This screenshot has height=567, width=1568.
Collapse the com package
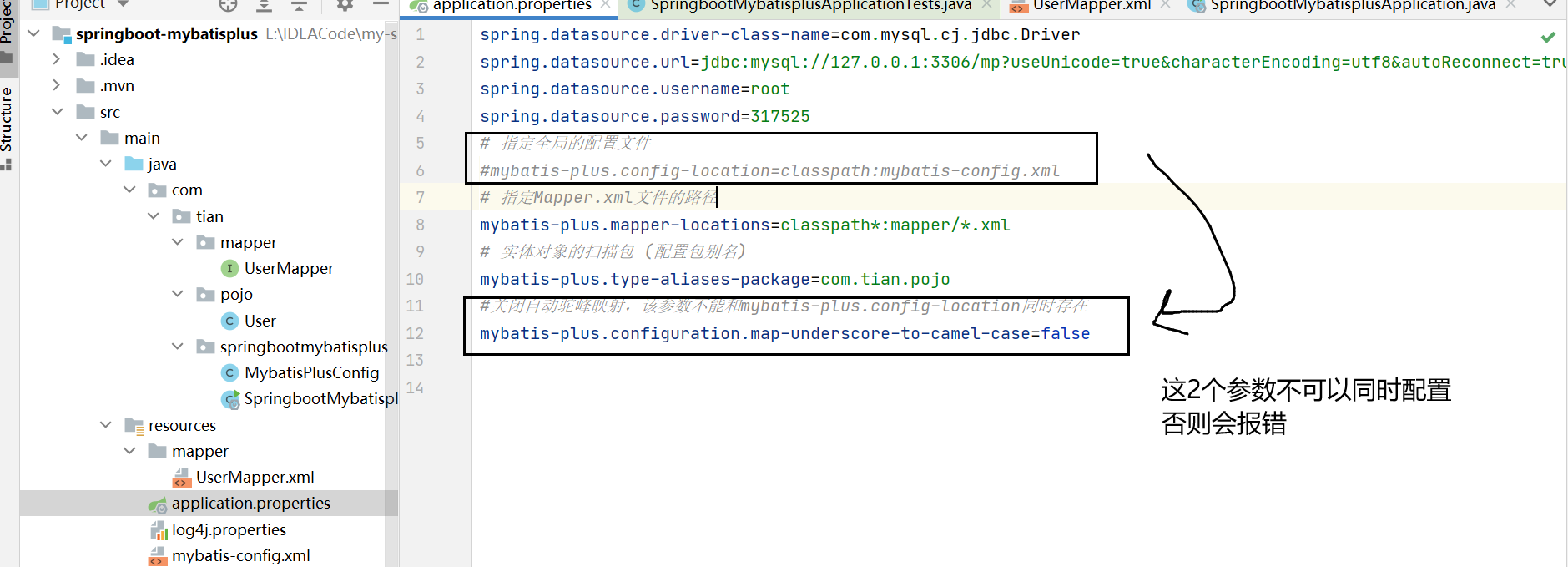point(129,190)
